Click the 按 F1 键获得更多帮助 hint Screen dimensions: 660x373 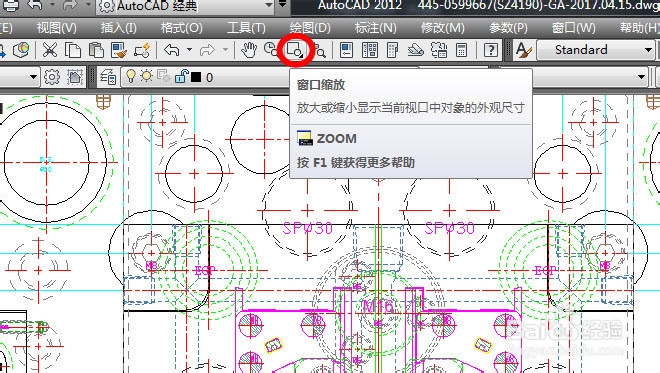[x=356, y=163]
